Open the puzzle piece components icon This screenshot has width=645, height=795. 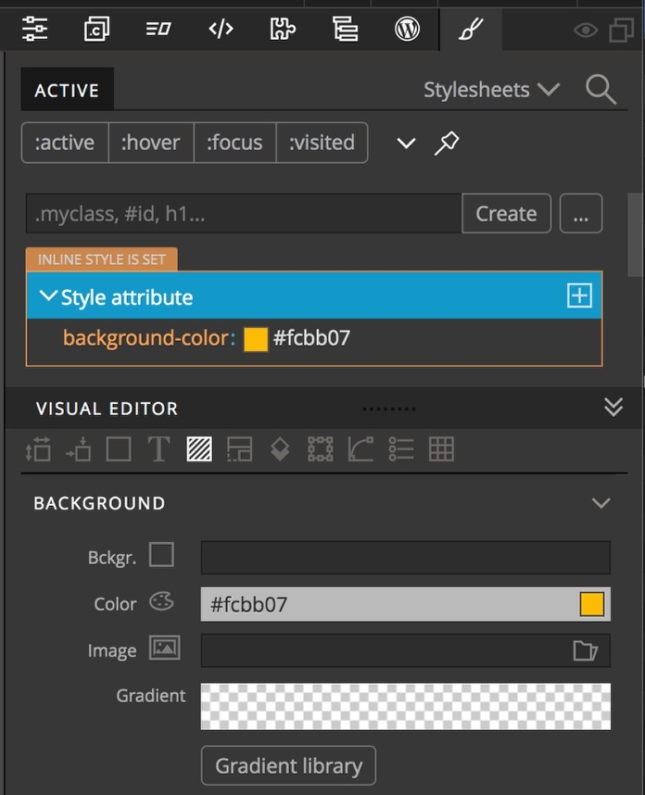[x=282, y=28]
